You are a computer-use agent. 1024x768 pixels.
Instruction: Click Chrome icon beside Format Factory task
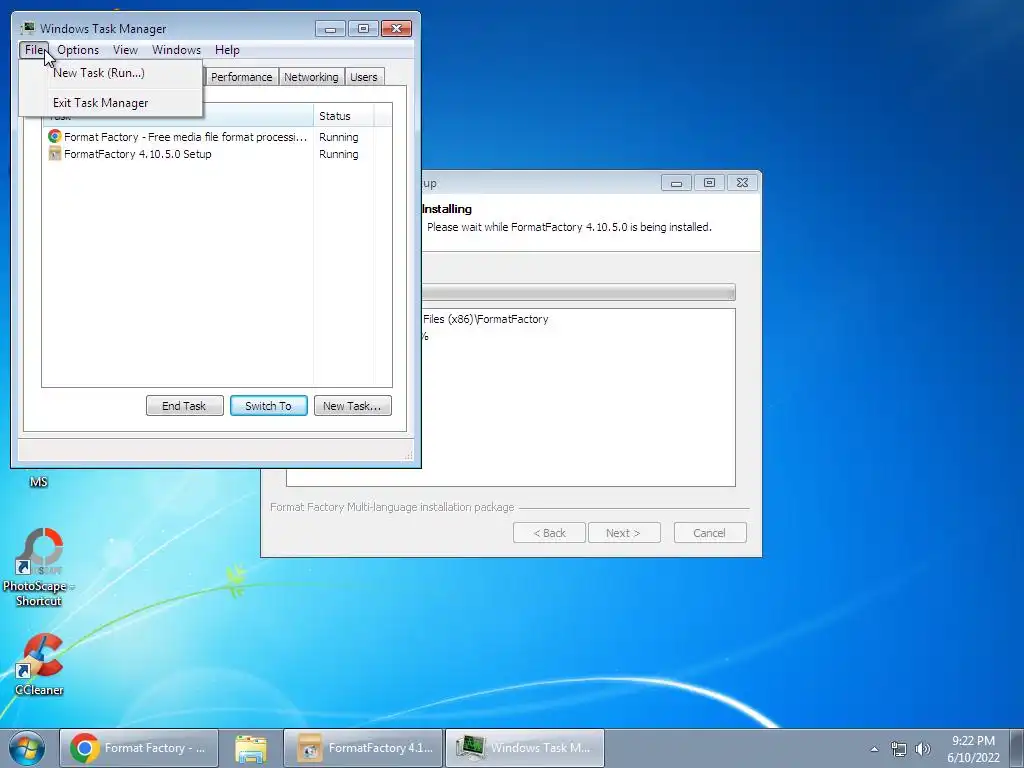click(55, 136)
